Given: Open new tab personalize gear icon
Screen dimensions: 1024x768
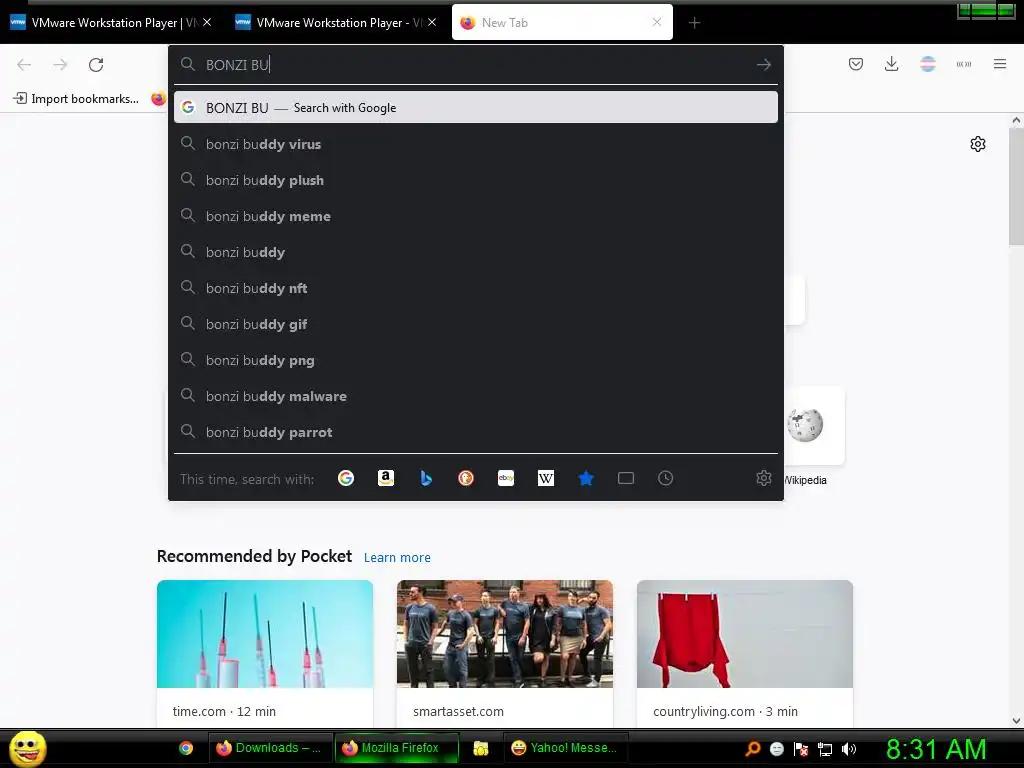Looking at the screenshot, I should [977, 144].
